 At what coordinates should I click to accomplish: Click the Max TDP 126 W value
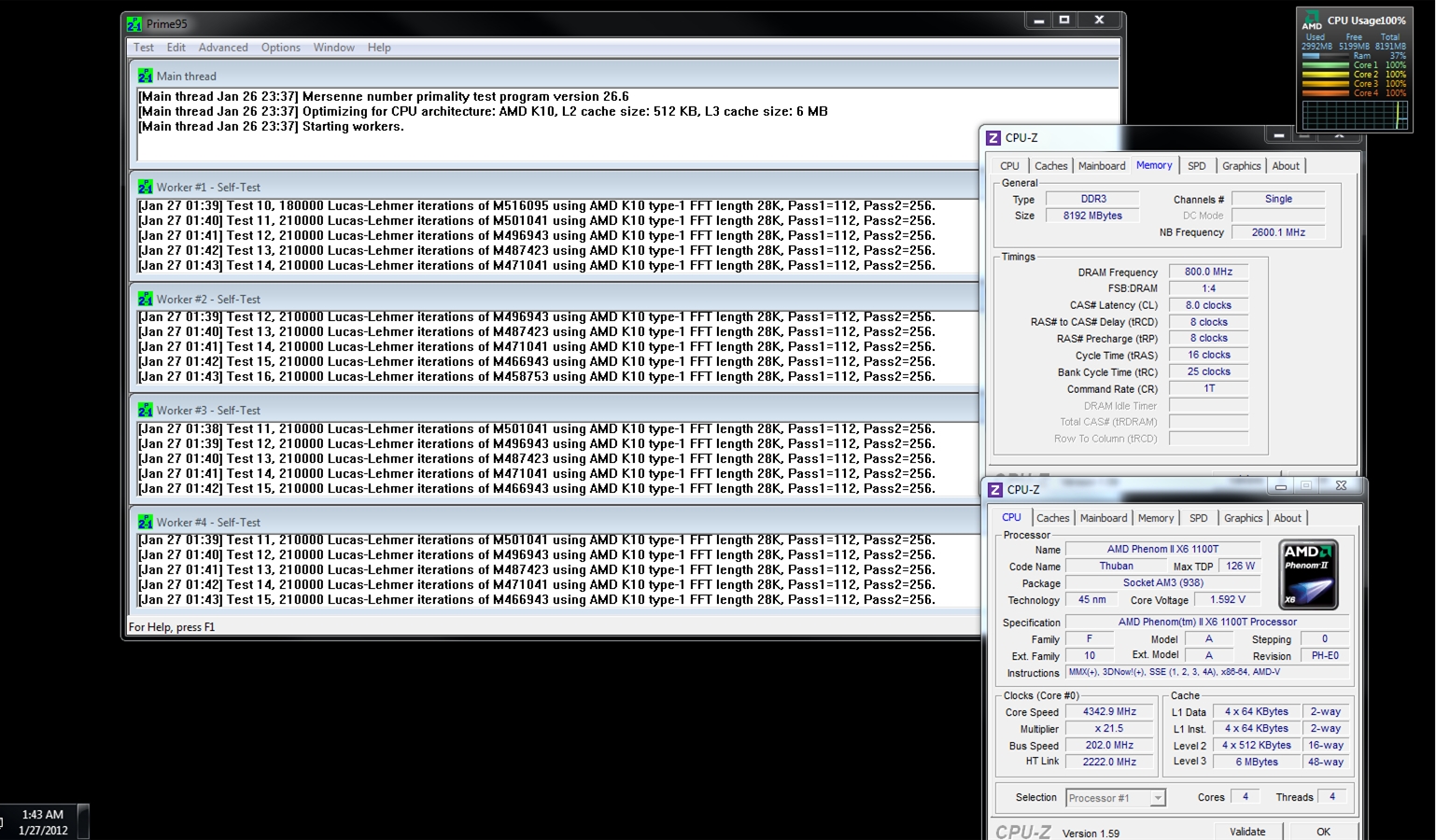1240,566
